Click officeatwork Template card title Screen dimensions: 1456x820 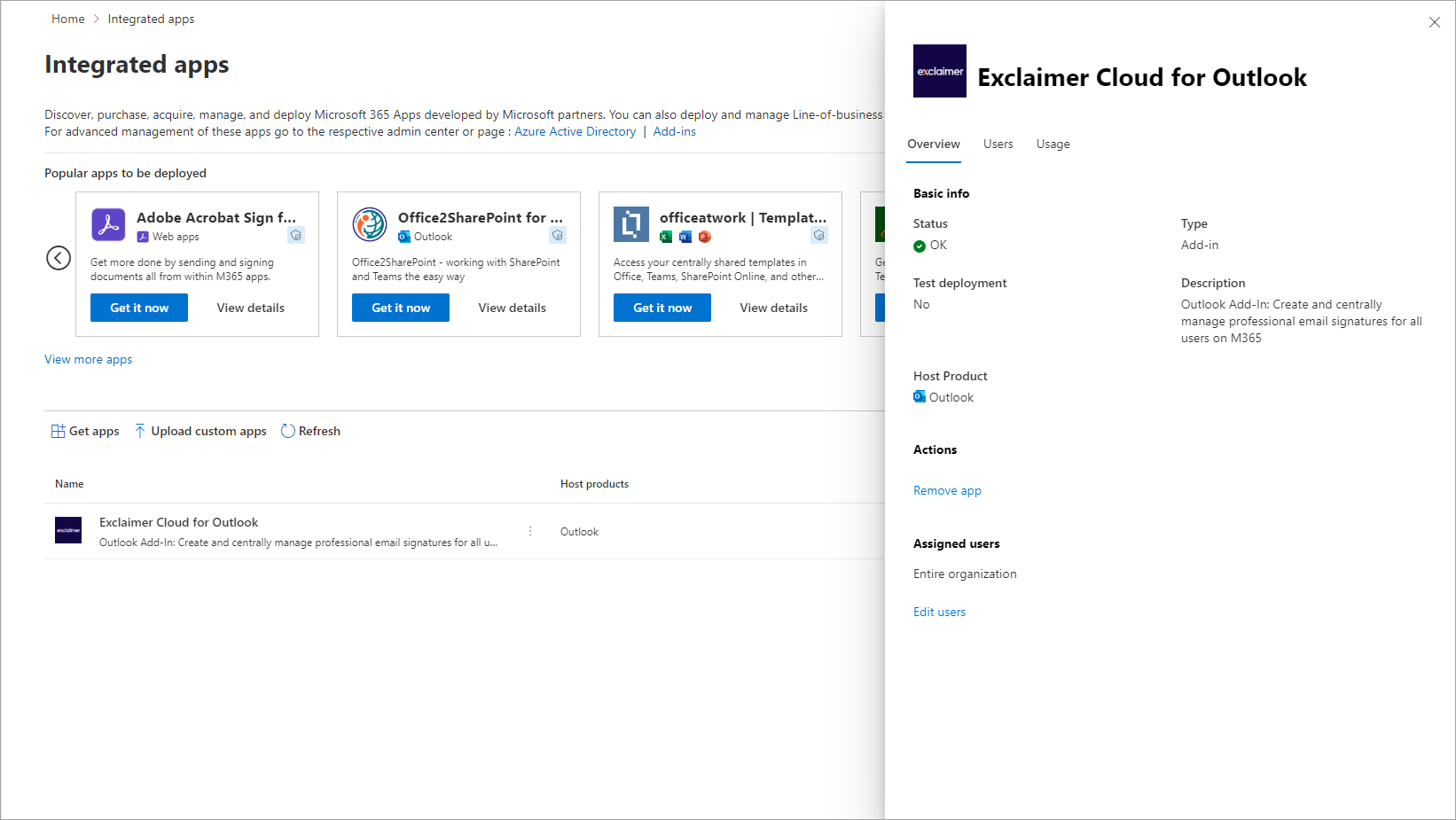743,217
